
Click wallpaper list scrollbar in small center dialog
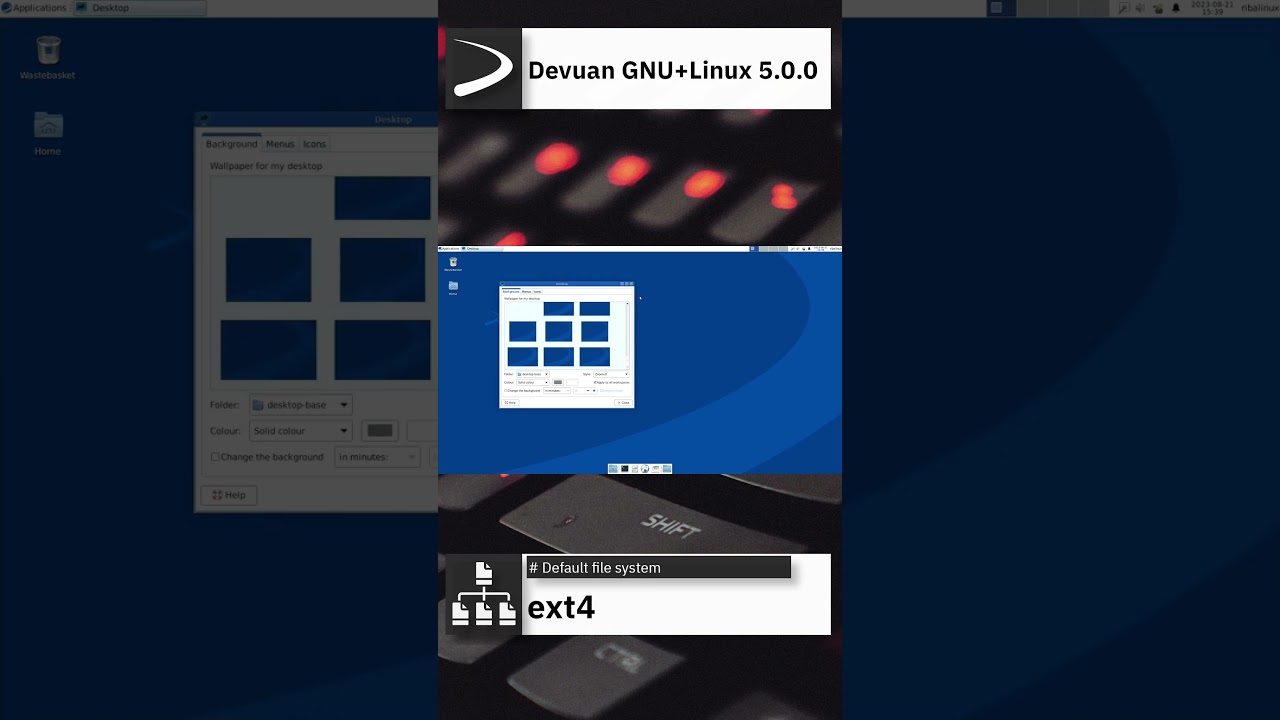coord(628,335)
